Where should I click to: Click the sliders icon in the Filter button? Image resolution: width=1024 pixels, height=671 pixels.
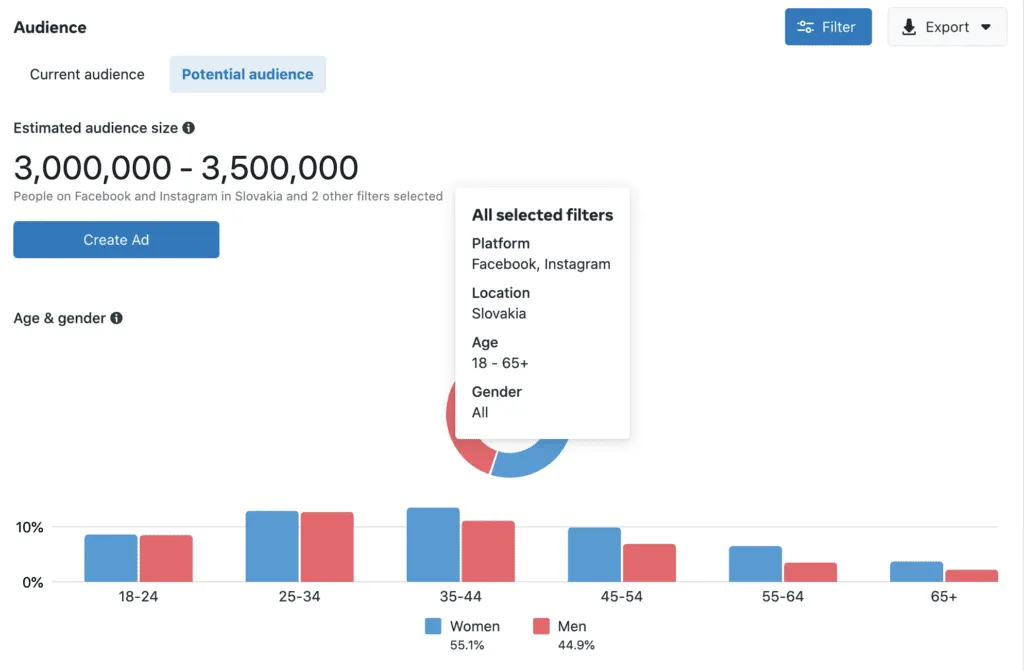[804, 27]
